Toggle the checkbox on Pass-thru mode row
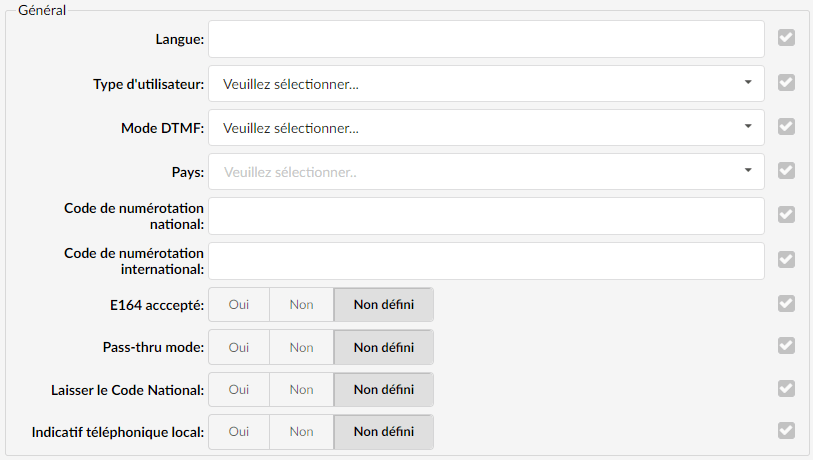 point(786,346)
